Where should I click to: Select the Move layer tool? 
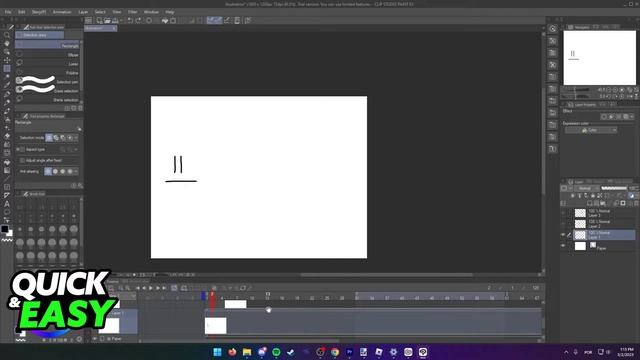(x=7, y=60)
